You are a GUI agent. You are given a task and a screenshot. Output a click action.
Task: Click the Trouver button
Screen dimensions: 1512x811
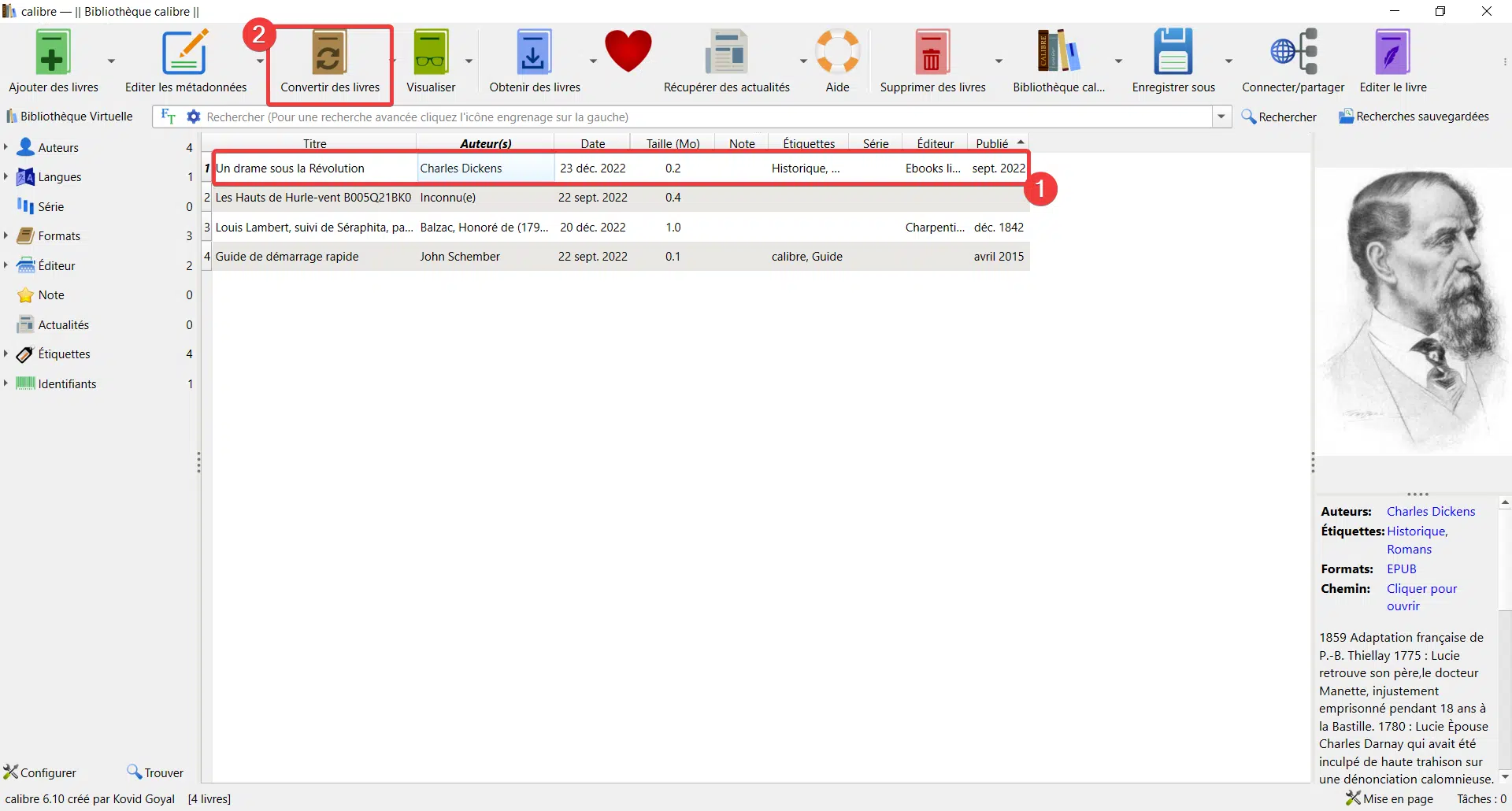click(x=155, y=772)
